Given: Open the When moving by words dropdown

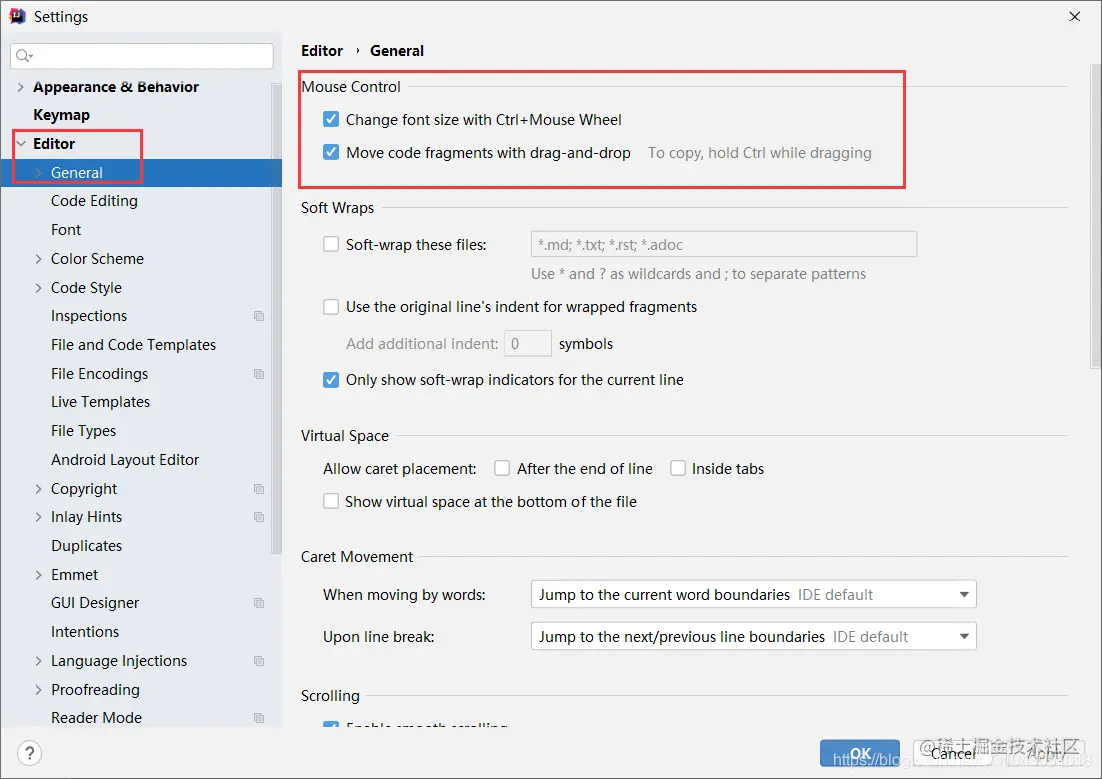Looking at the screenshot, I should click(753, 594).
